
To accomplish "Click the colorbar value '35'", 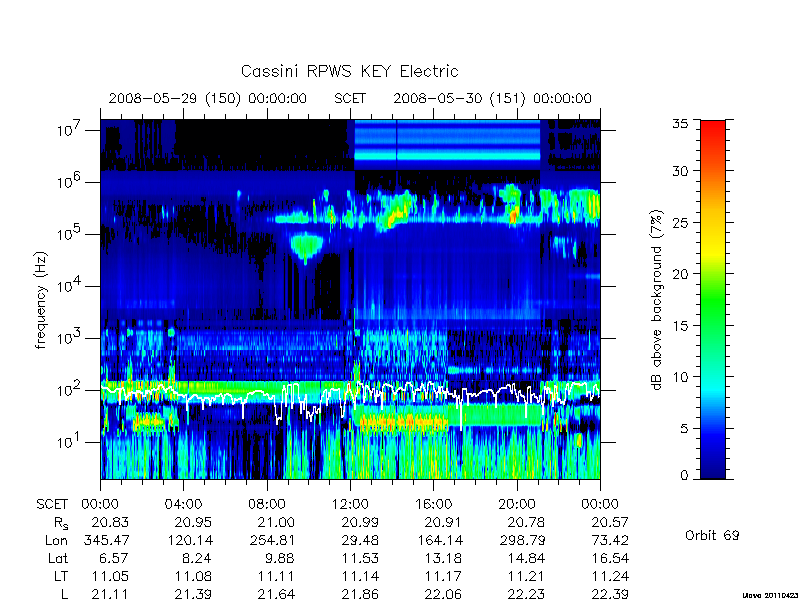I will point(683,124).
